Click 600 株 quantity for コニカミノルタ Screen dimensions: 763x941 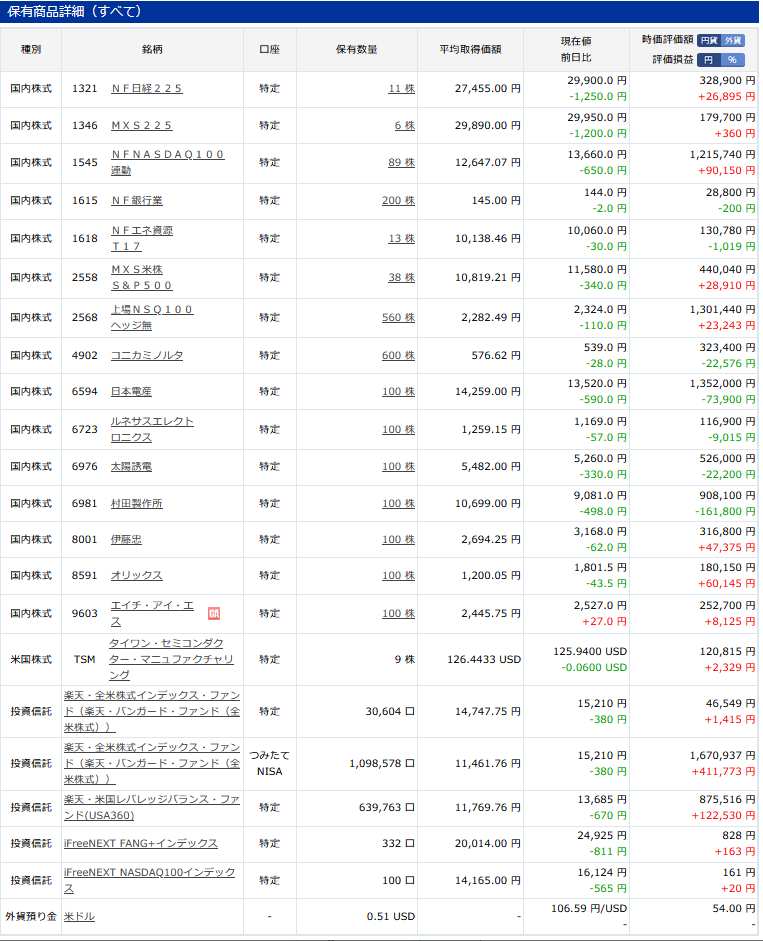tap(399, 355)
